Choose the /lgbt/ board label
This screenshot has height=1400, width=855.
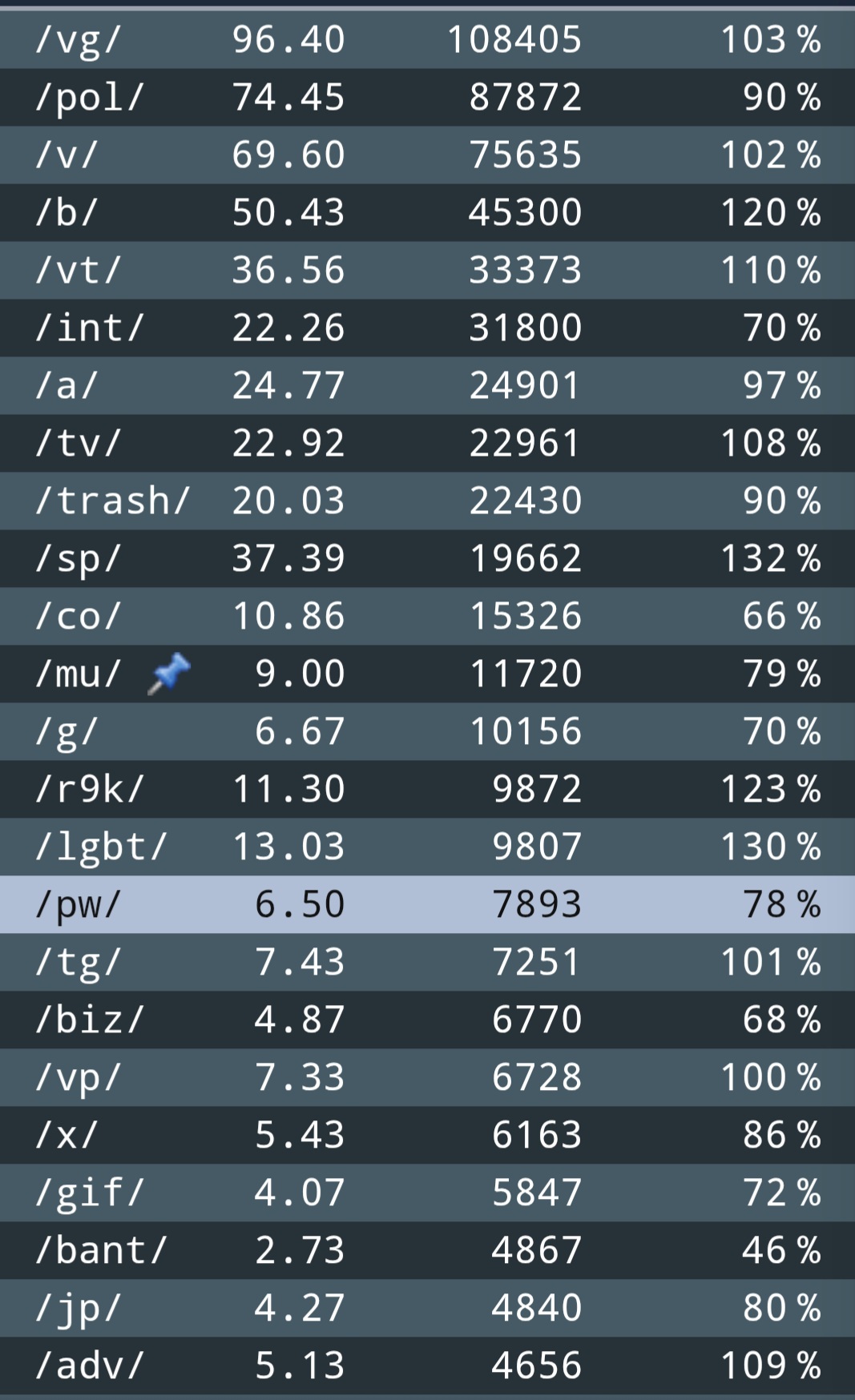coord(101,848)
